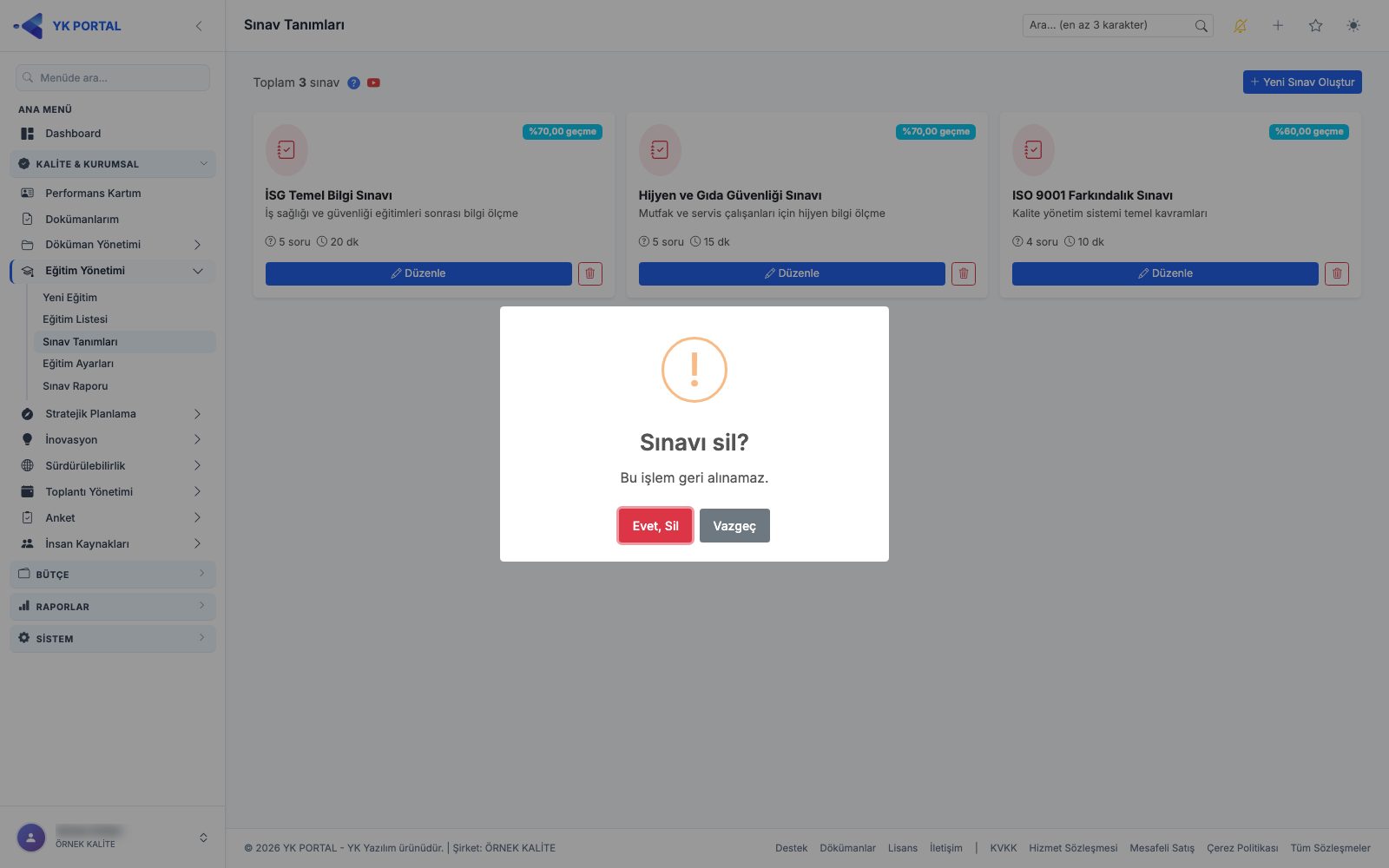The image size is (1389, 868).
Task: Select Eğitim Ayarları submenu item
Action: (124, 364)
